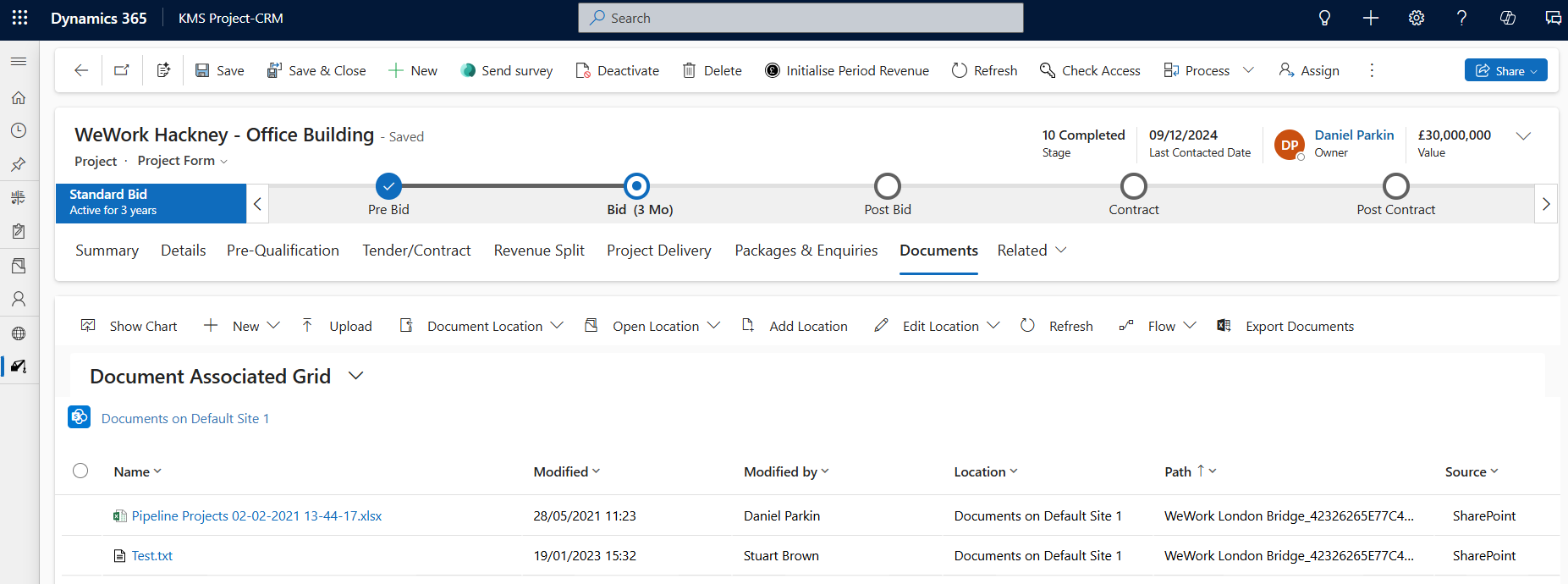Open the dashboard signpost icon in sidebar

pos(19,197)
